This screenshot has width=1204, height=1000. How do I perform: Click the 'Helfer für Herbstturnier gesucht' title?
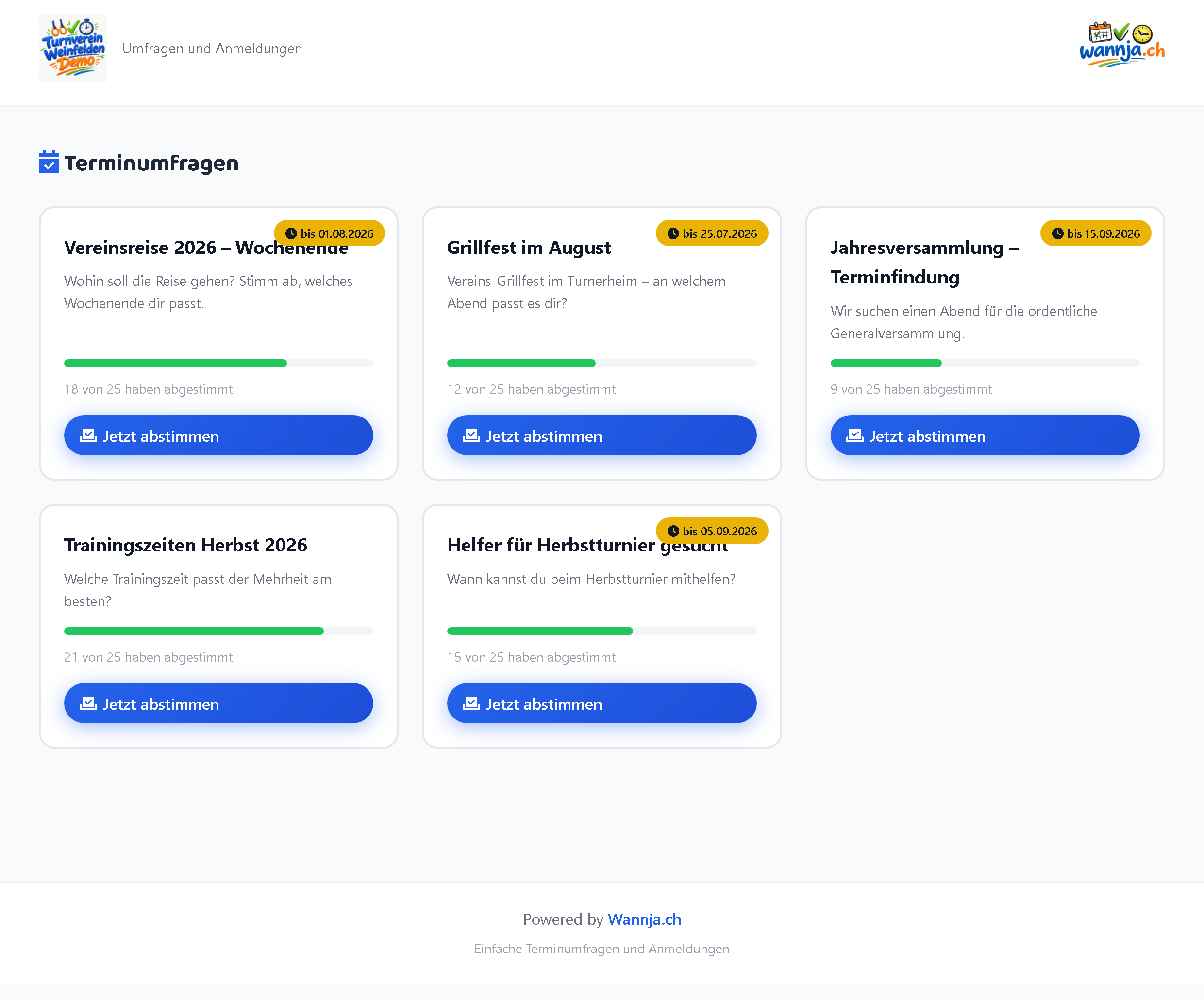588,545
